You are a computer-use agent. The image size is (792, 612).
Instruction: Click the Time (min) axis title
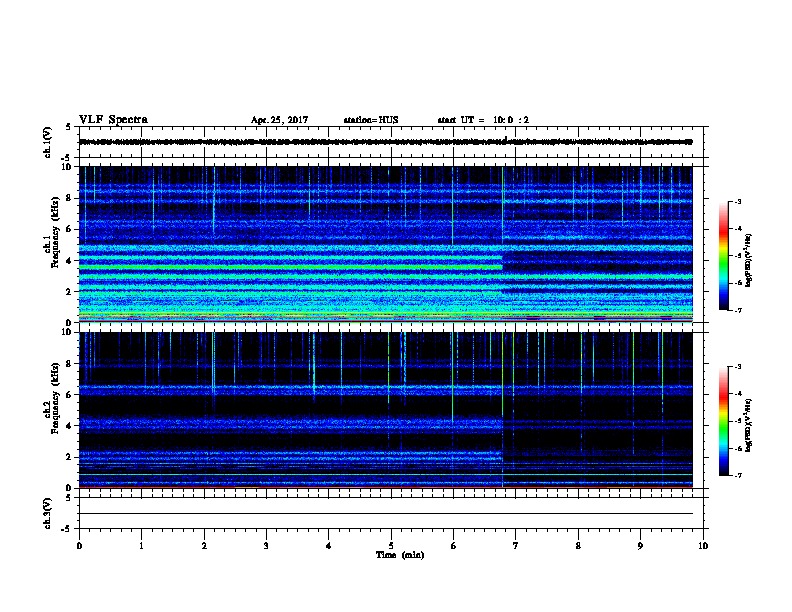point(400,555)
